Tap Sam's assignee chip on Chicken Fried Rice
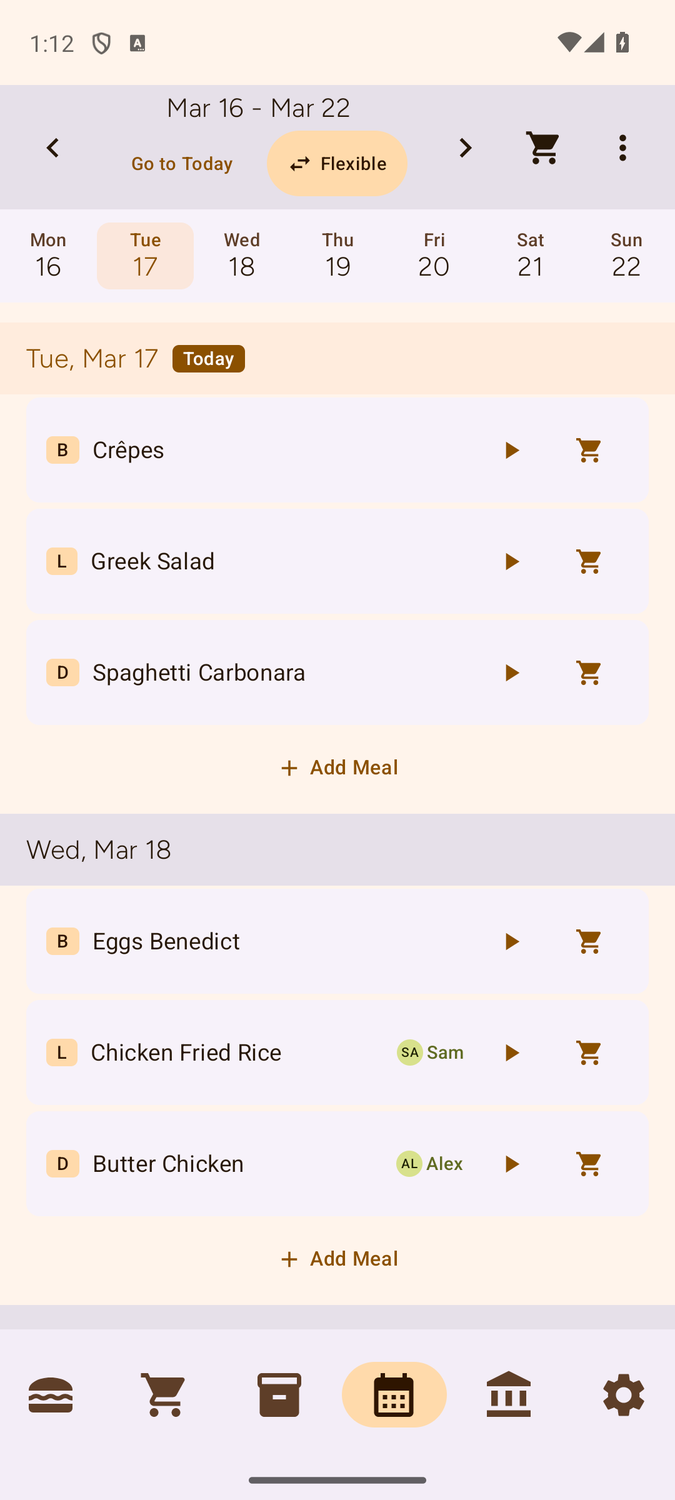 click(x=431, y=1052)
